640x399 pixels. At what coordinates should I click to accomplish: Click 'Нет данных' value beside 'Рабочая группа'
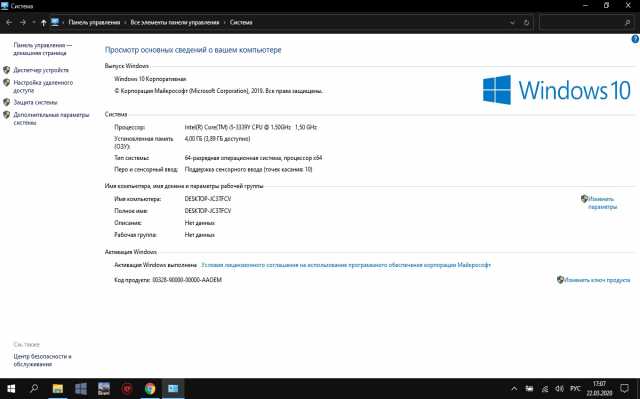[x=200, y=235]
